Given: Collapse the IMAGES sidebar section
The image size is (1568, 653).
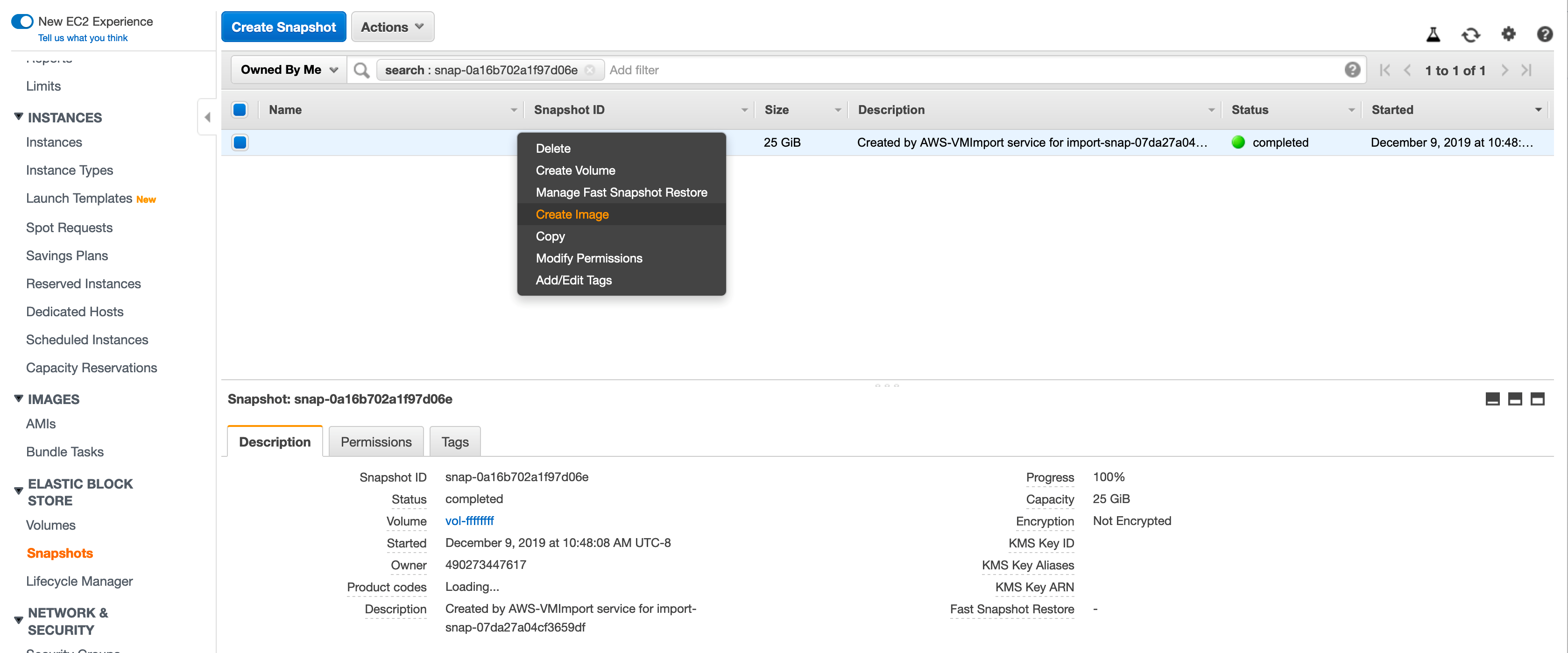Looking at the screenshot, I should tap(18, 398).
